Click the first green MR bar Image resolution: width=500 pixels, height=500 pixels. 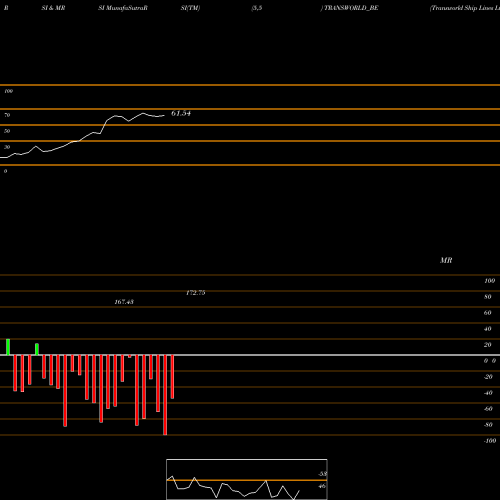click(x=8, y=347)
